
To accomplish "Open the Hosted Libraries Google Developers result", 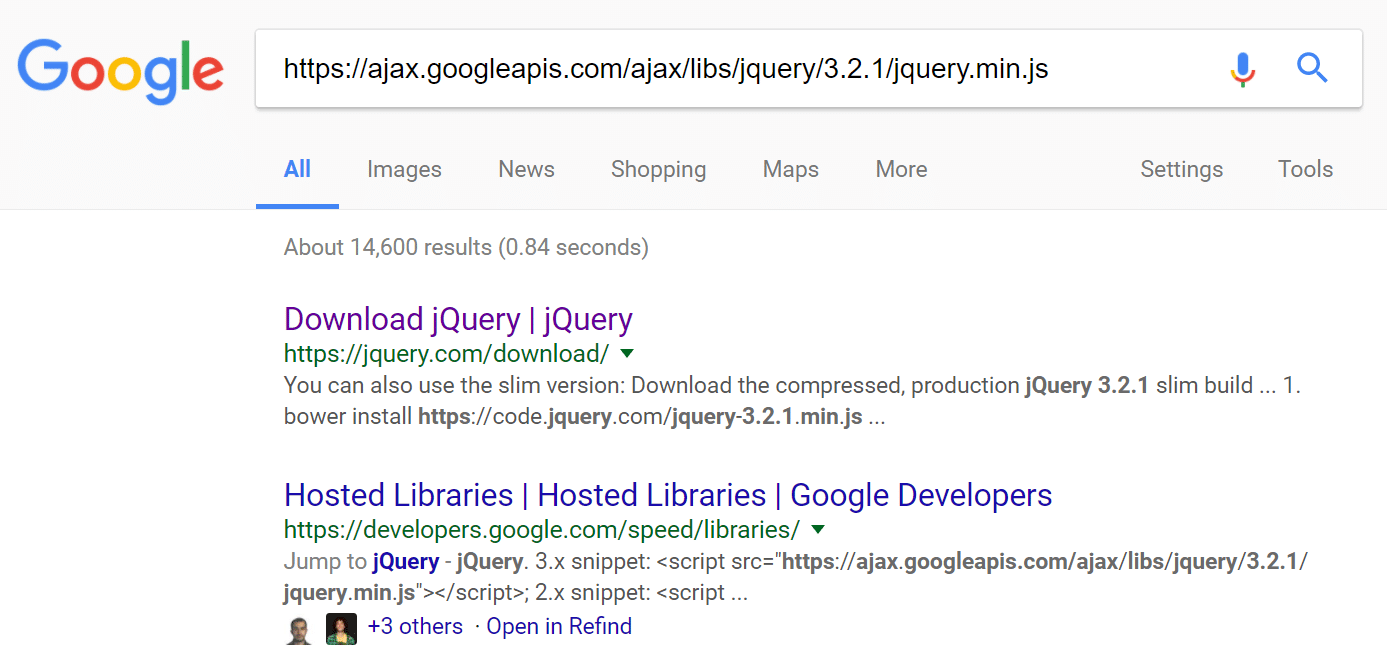I will 668,494.
